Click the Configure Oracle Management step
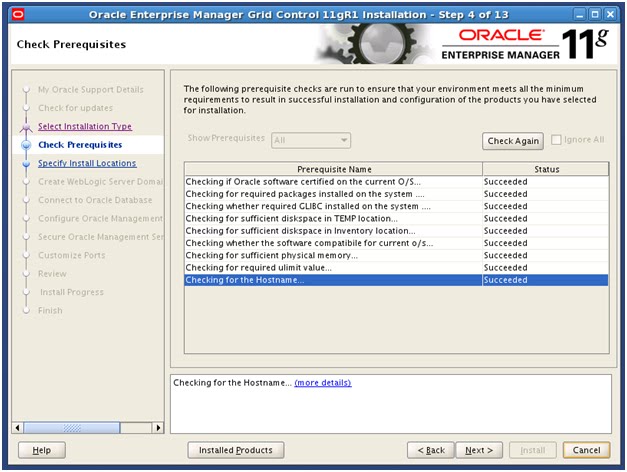 click(x=100, y=218)
